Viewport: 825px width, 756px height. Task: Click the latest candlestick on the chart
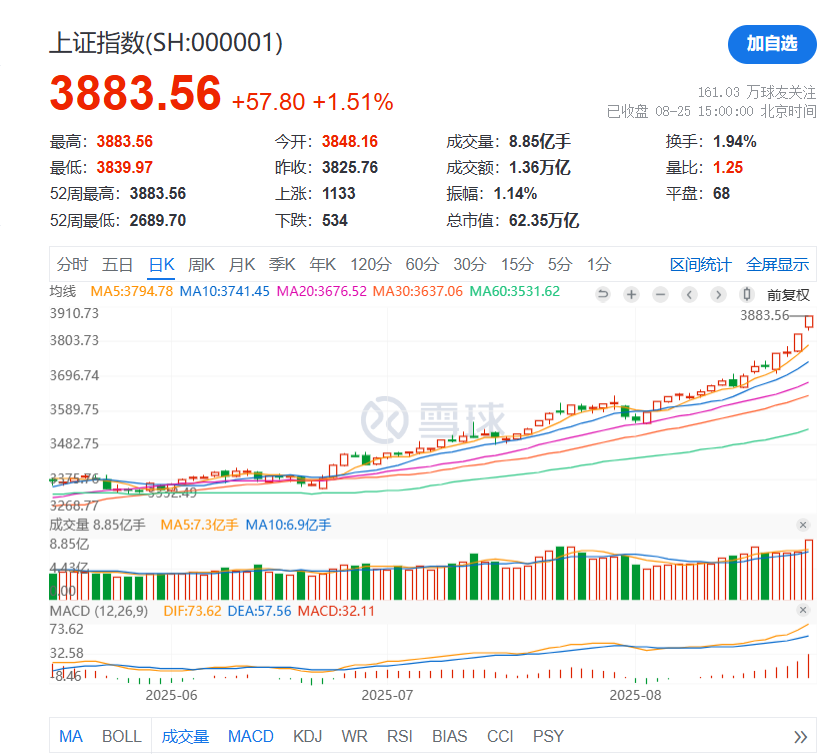click(809, 321)
